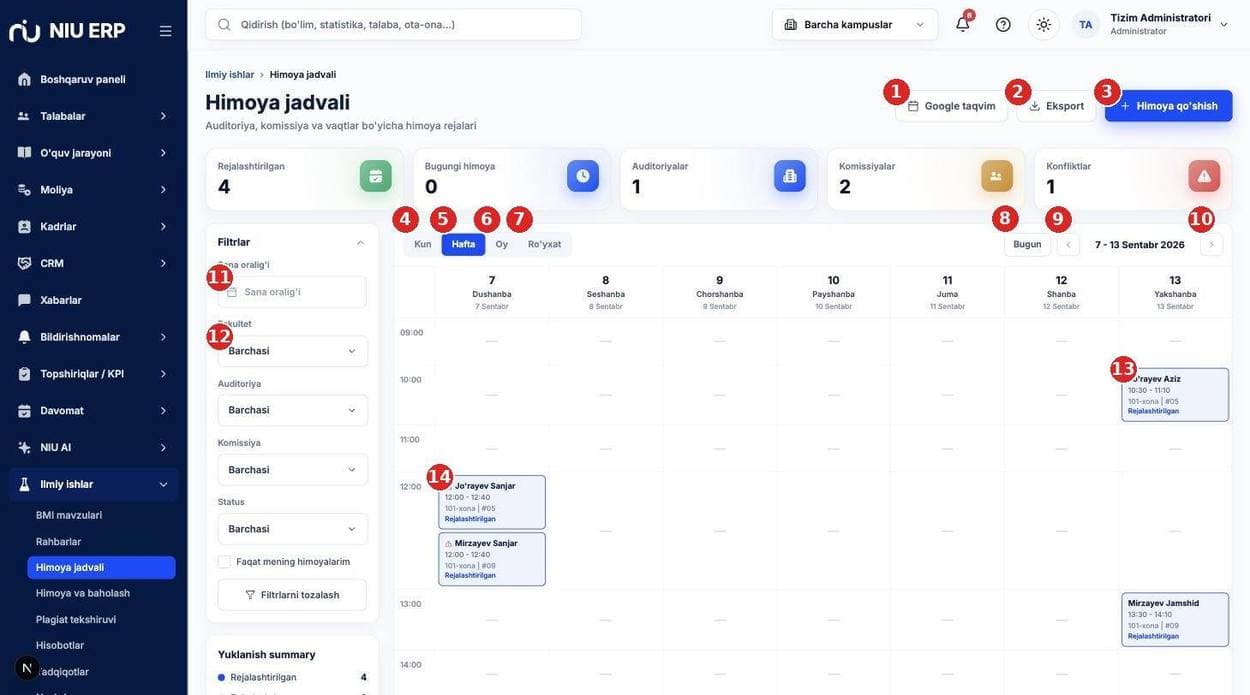Expand the Talabalar sidebar section
The height and width of the screenshot is (695, 1250).
tap(94, 116)
